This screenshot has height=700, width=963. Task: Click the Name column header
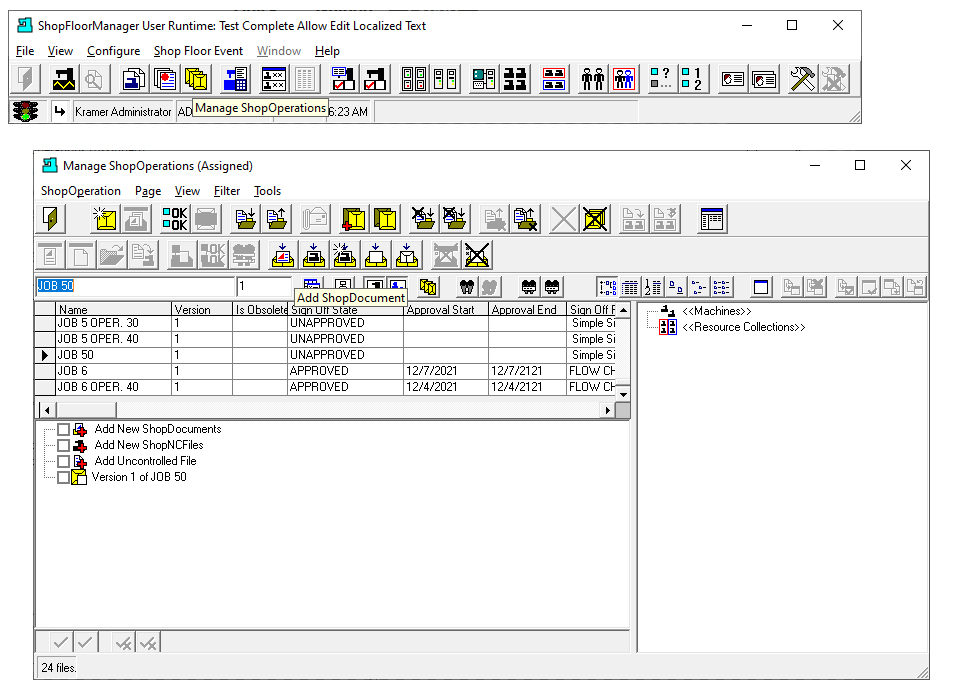click(114, 309)
